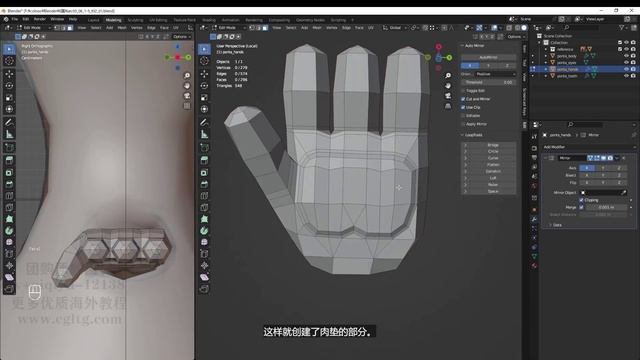The width and height of the screenshot is (640, 360).
Task: Select the Annotate tool in left viewport toolbar
Action: click(9, 122)
